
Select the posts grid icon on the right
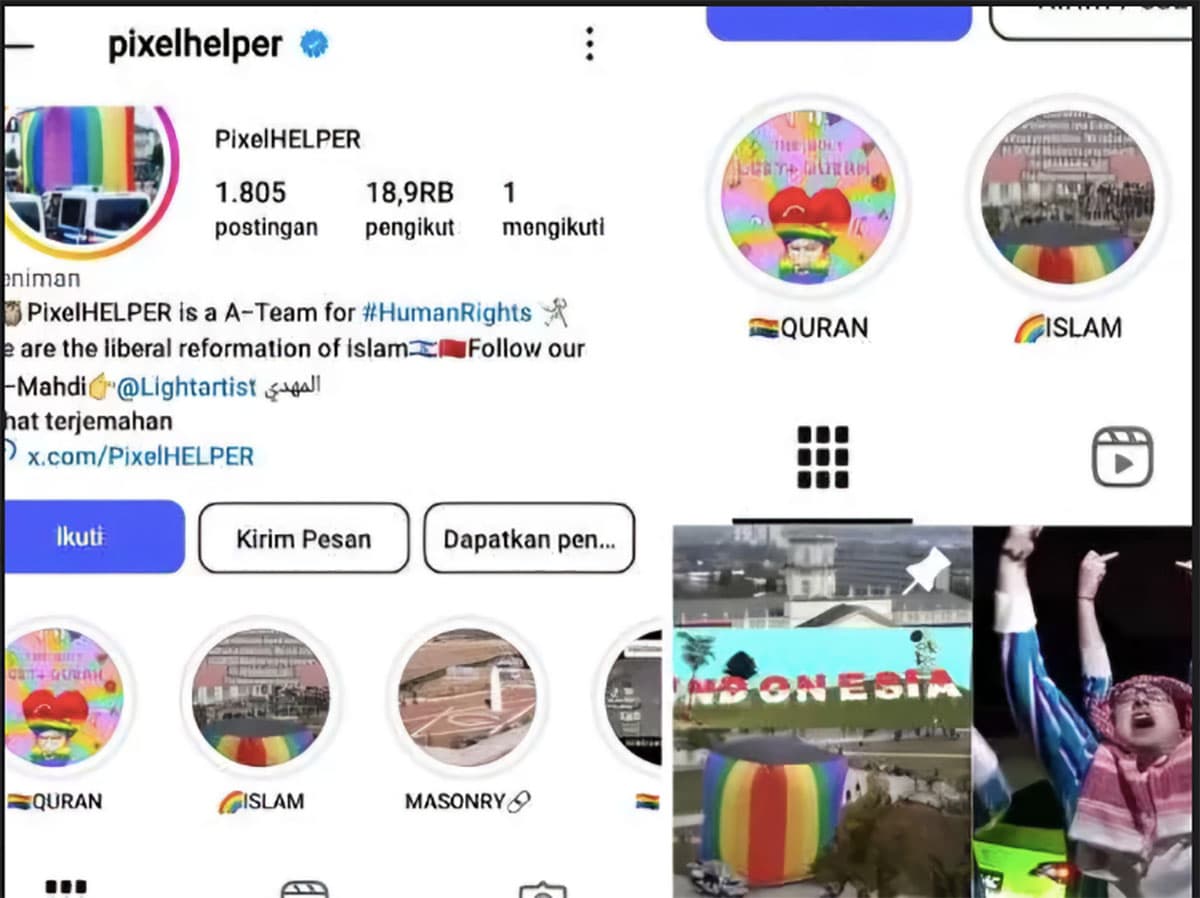tap(823, 457)
